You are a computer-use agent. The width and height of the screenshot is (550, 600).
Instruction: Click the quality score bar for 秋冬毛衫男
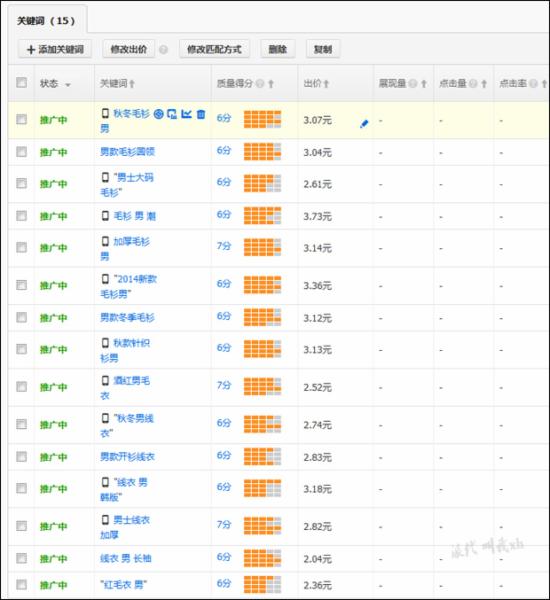coord(263,119)
